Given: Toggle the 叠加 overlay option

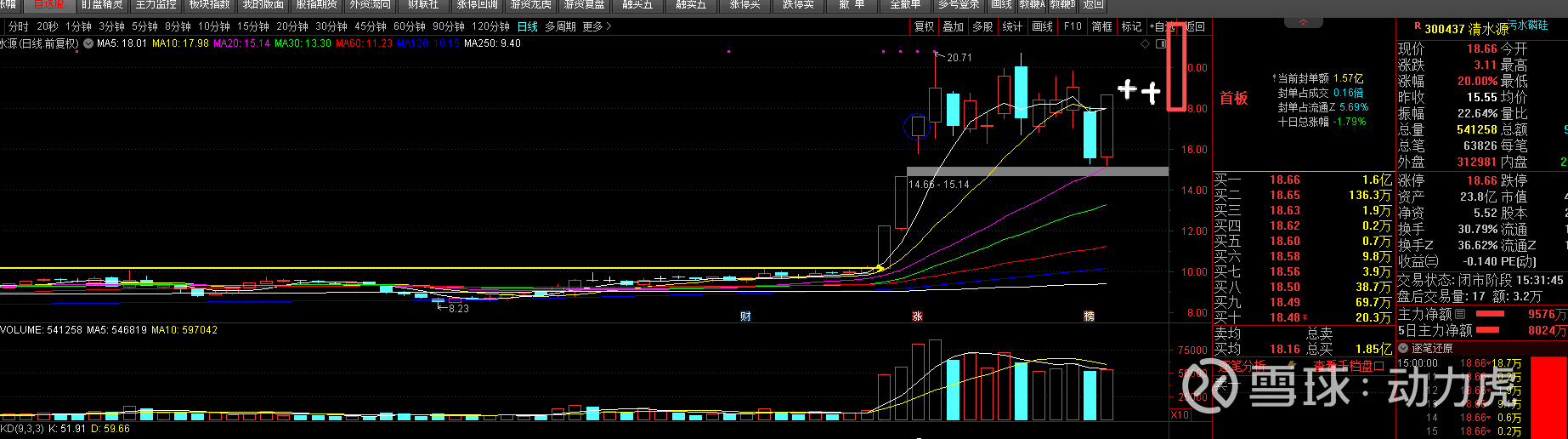Looking at the screenshot, I should (x=954, y=26).
